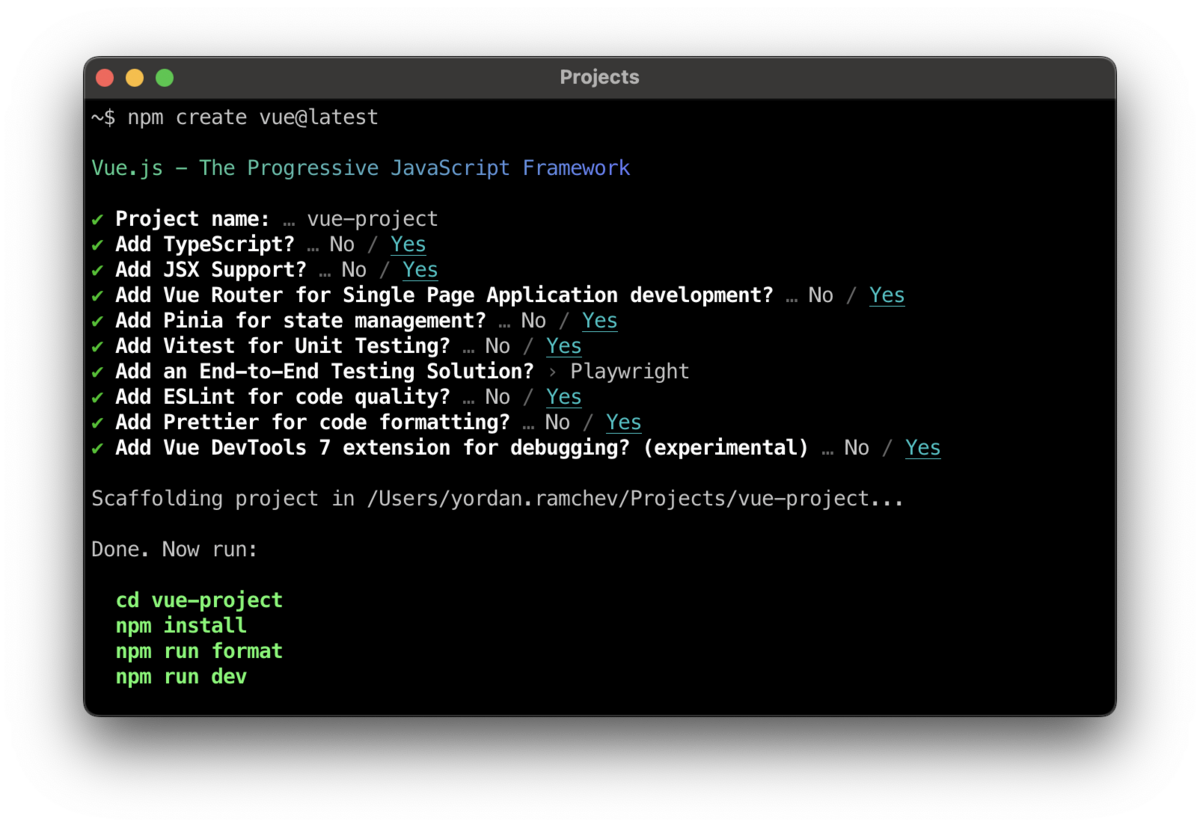1200x827 pixels.
Task: Click the 'Add Pinia for state management?' text
Action: (x=300, y=321)
